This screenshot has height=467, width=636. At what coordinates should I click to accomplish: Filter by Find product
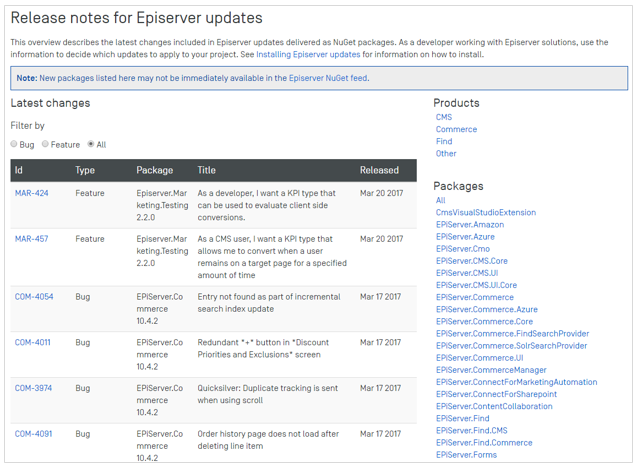[x=444, y=142]
